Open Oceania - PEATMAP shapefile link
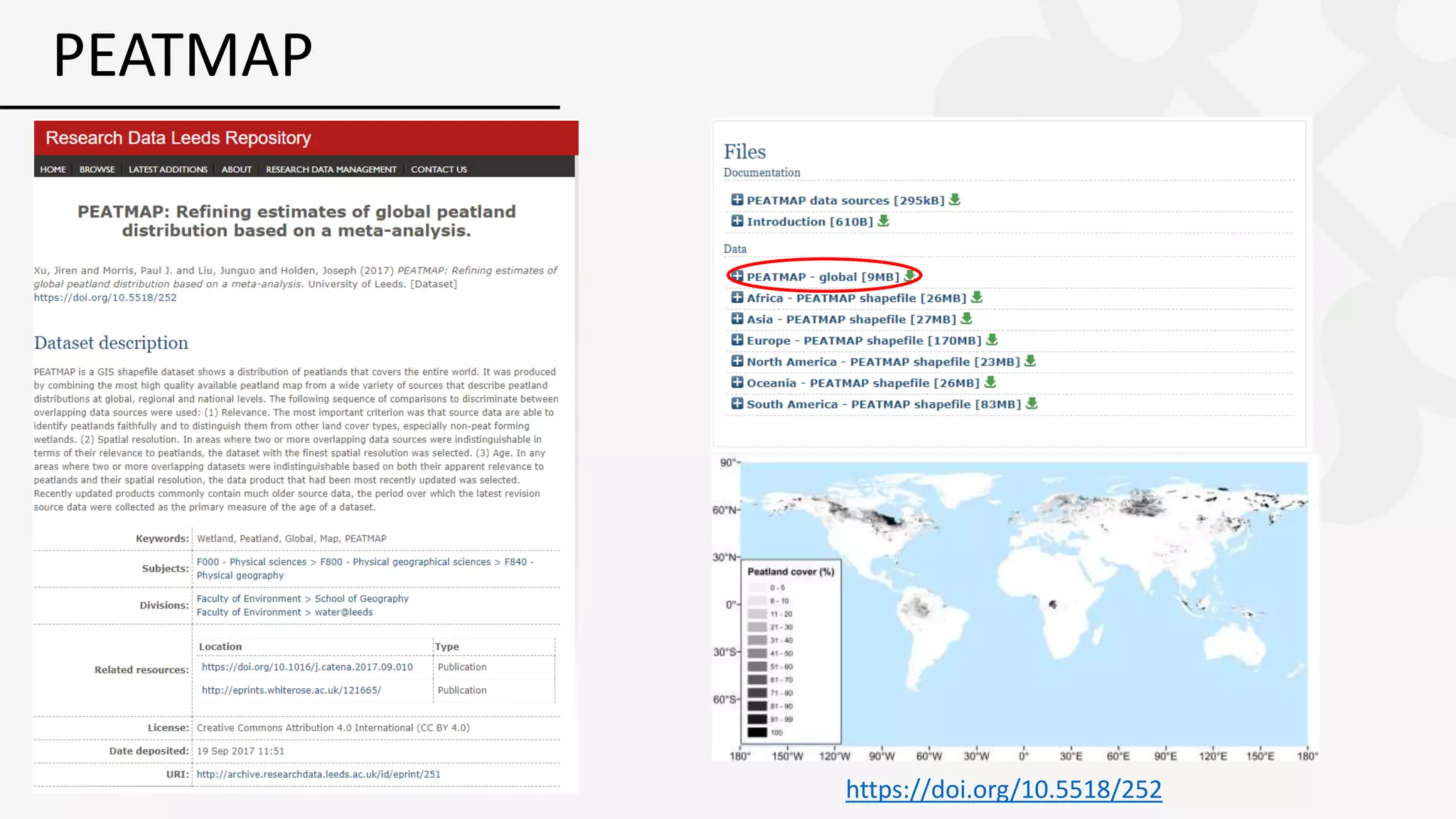1456x819 pixels. pyautogui.click(x=863, y=383)
